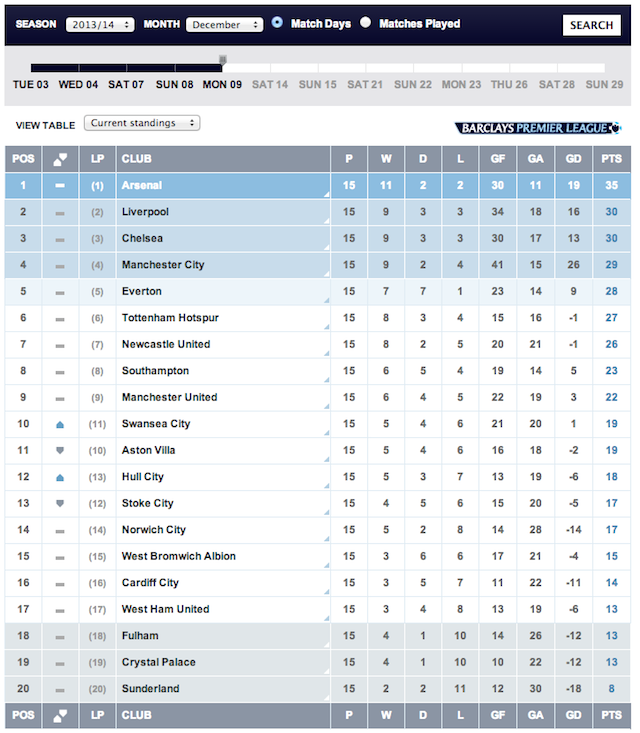
Task: Click Arsenal's no-change position indicator
Action: pyautogui.click(x=60, y=186)
